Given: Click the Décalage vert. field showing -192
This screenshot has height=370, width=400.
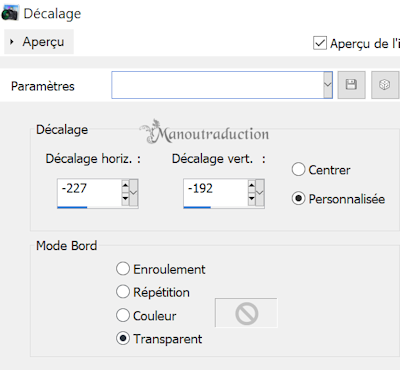Looking at the screenshot, I should (x=216, y=192).
